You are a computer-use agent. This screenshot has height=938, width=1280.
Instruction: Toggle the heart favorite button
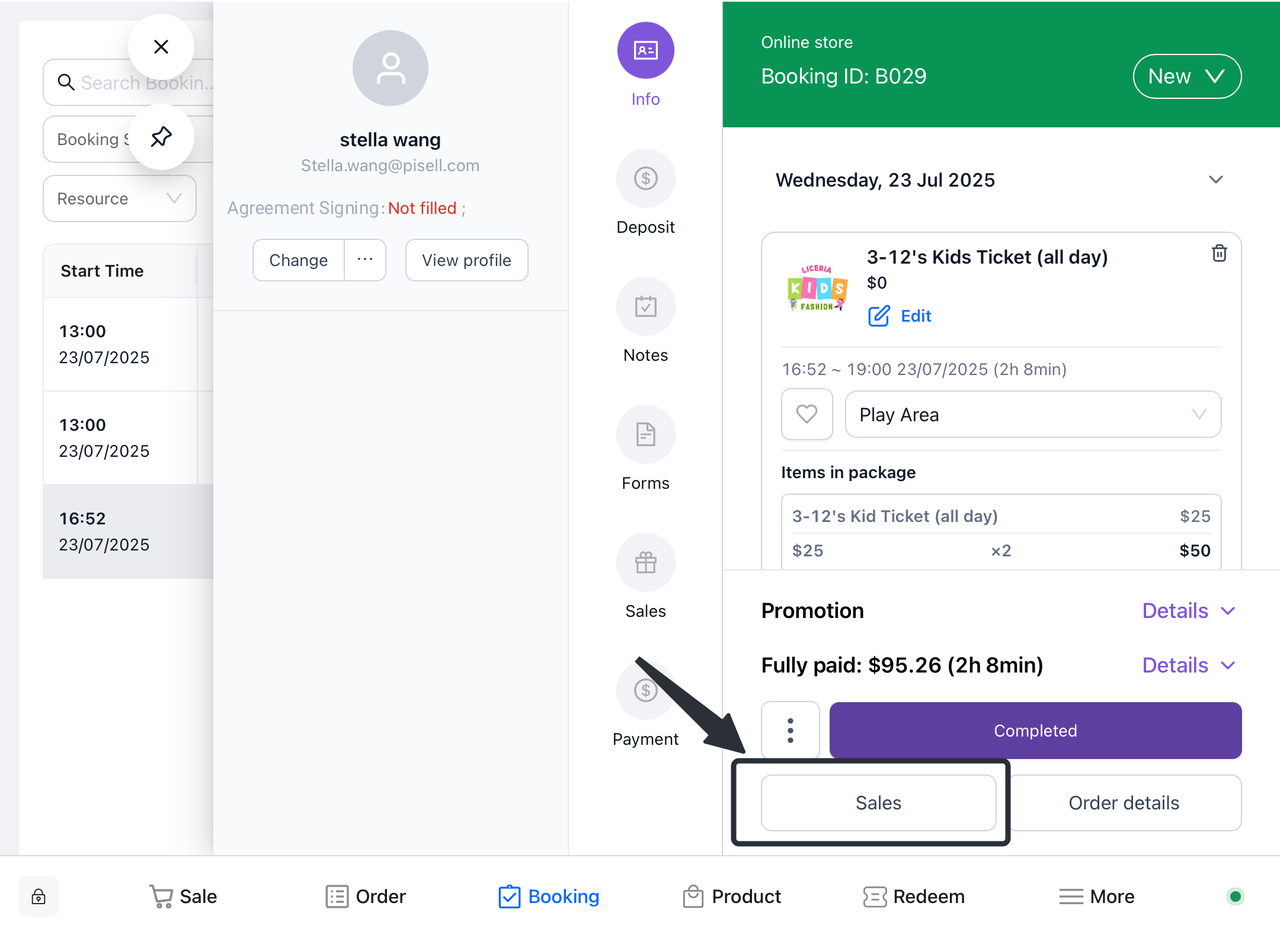[806, 414]
